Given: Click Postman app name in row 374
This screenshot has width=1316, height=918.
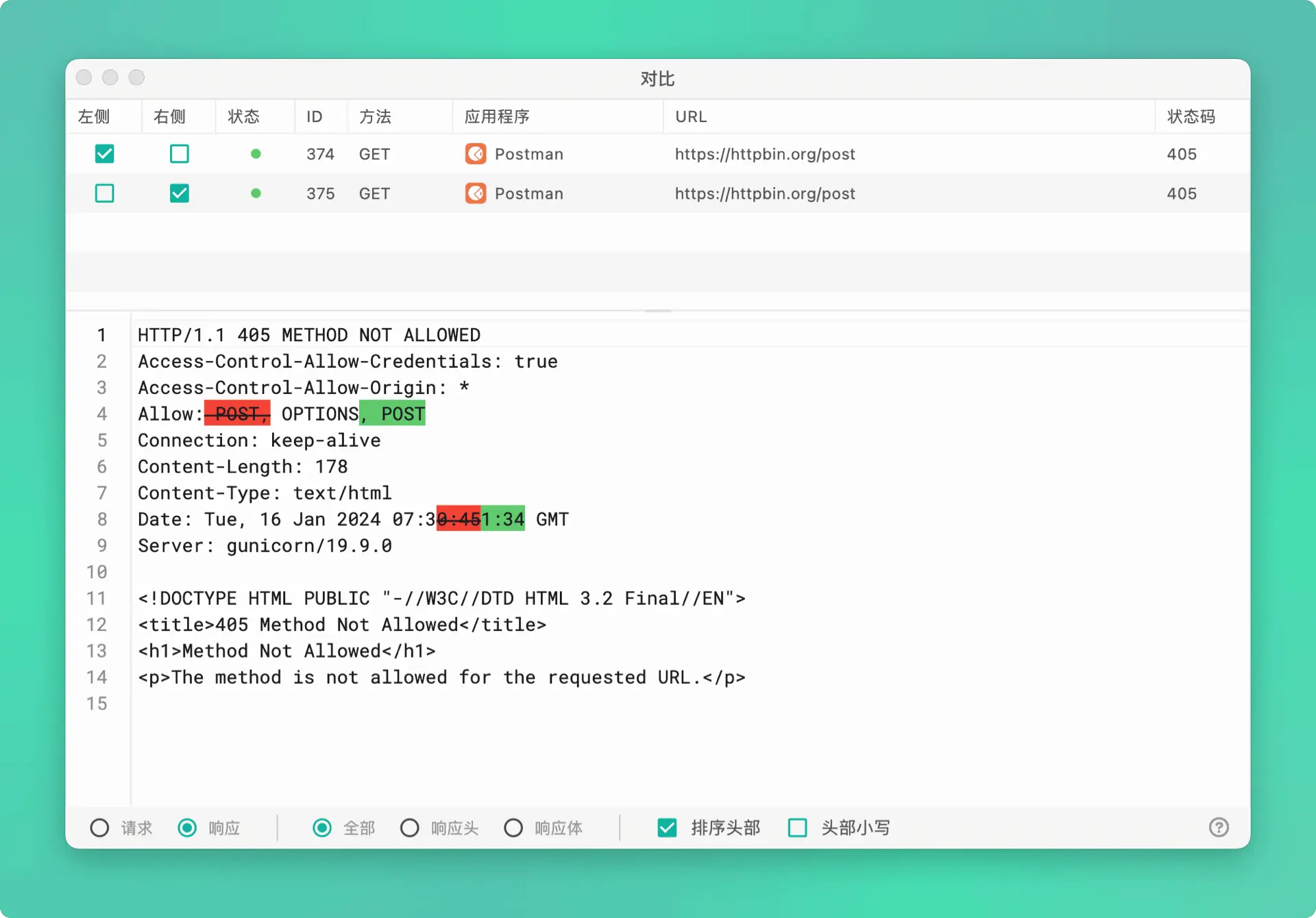Looking at the screenshot, I should [x=529, y=154].
